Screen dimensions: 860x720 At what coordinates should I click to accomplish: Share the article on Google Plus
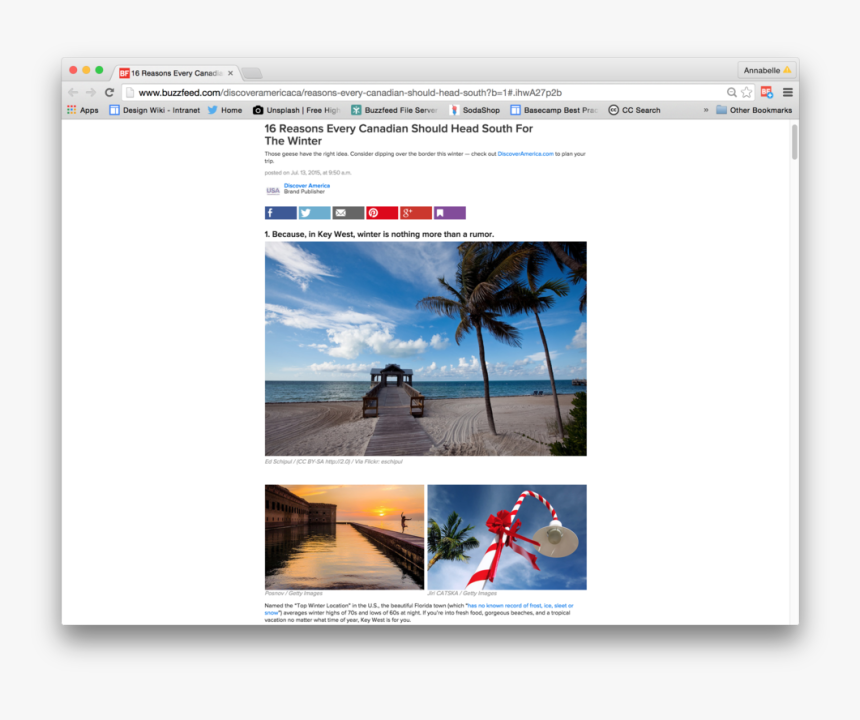(416, 213)
